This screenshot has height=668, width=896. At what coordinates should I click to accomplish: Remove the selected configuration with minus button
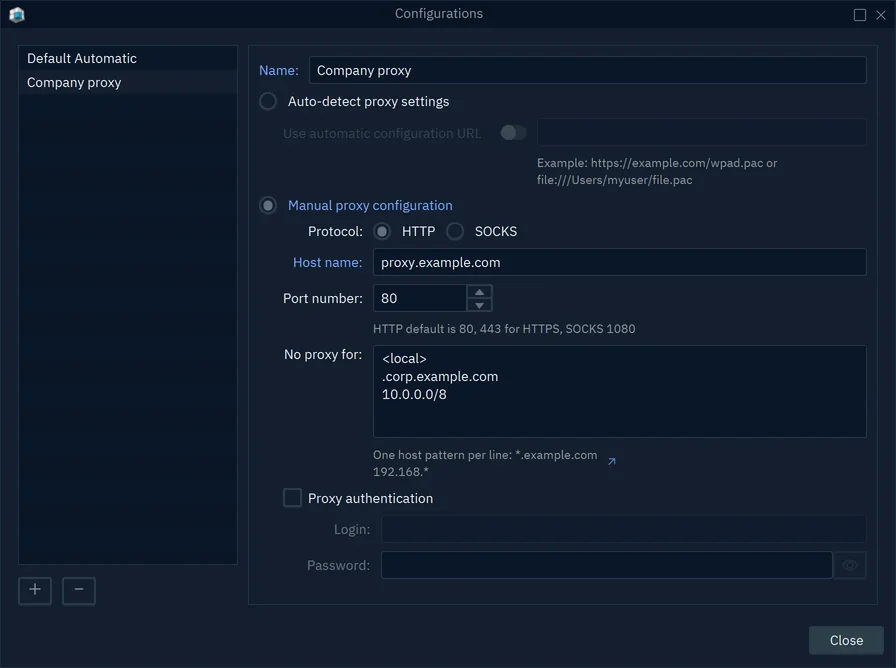point(79,590)
